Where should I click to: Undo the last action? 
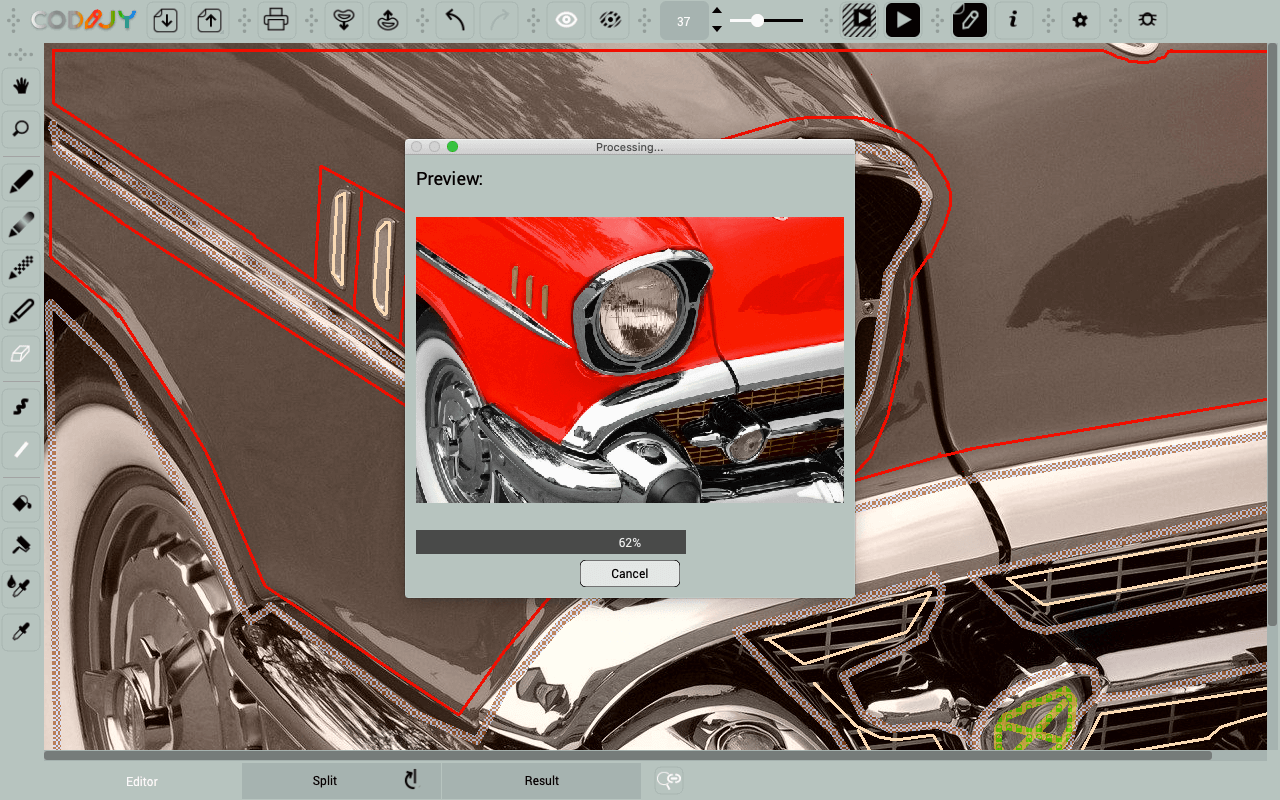point(455,20)
